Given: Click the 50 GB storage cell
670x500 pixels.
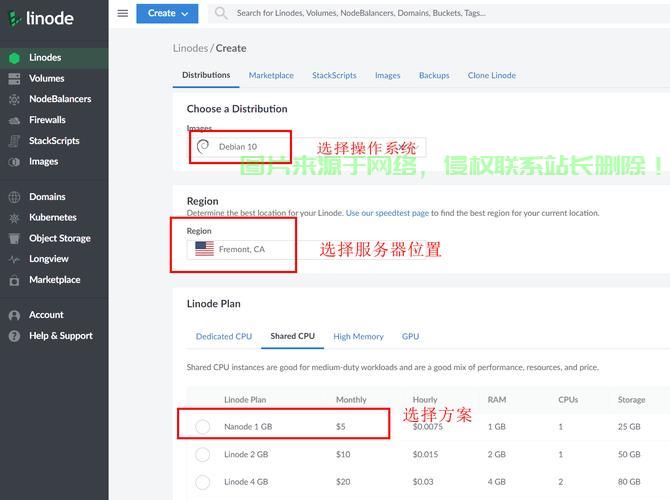Looking at the screenshot, I should pyautogui.click(x=629, y=454).
